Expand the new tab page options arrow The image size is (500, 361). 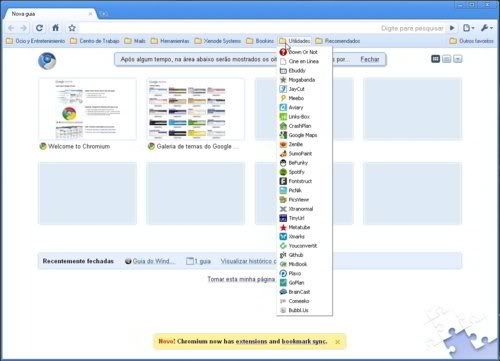point(458,59)
